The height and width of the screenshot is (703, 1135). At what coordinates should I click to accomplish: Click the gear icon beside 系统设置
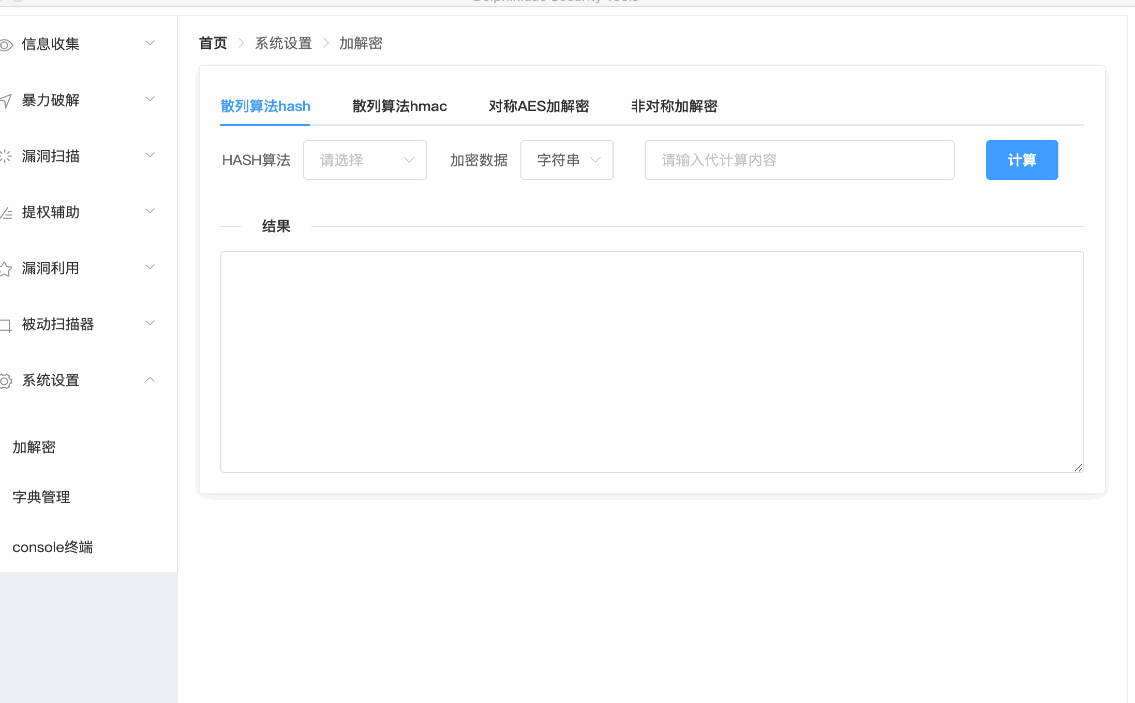pyautogui.click(x=6, y=381)
